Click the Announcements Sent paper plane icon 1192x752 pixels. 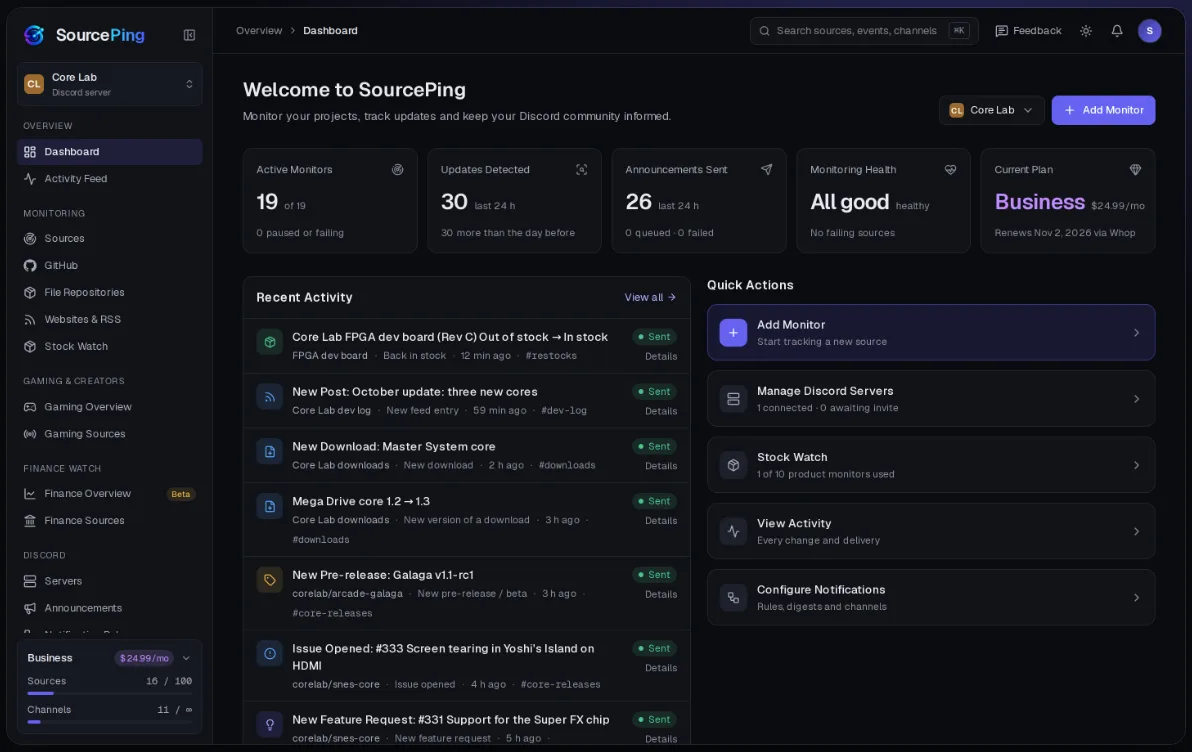(x=766, y=170)
